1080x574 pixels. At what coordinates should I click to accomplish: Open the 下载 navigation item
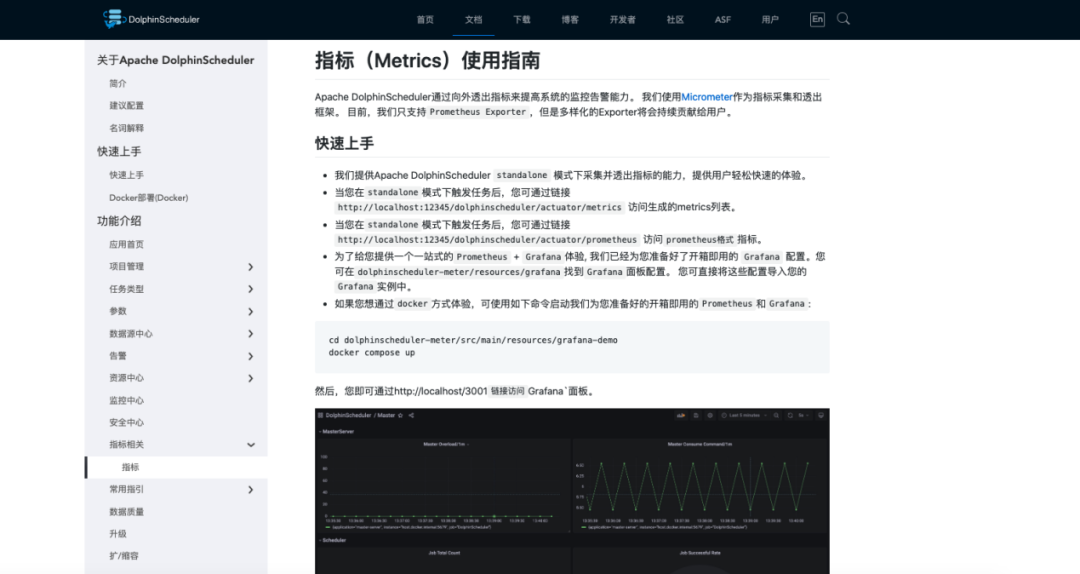click(x=521, y=20)
